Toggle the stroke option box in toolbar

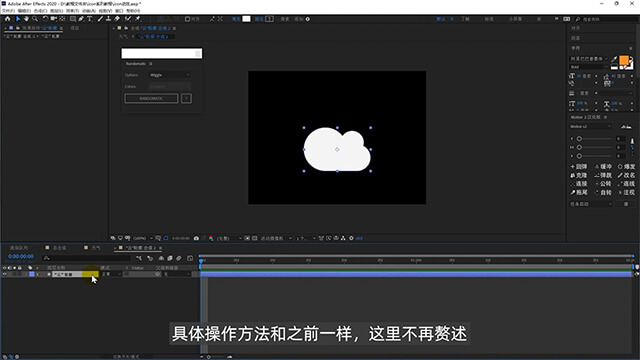pos(269,19)
